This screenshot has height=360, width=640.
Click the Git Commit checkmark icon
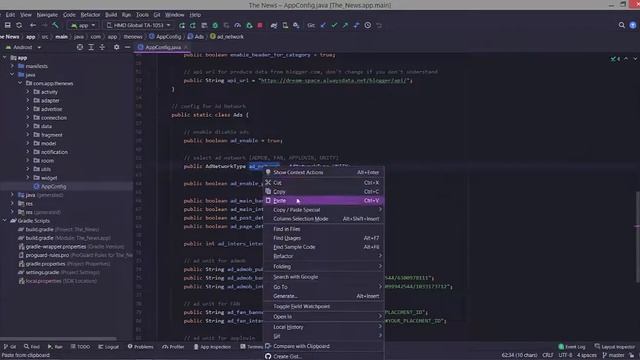334,25
